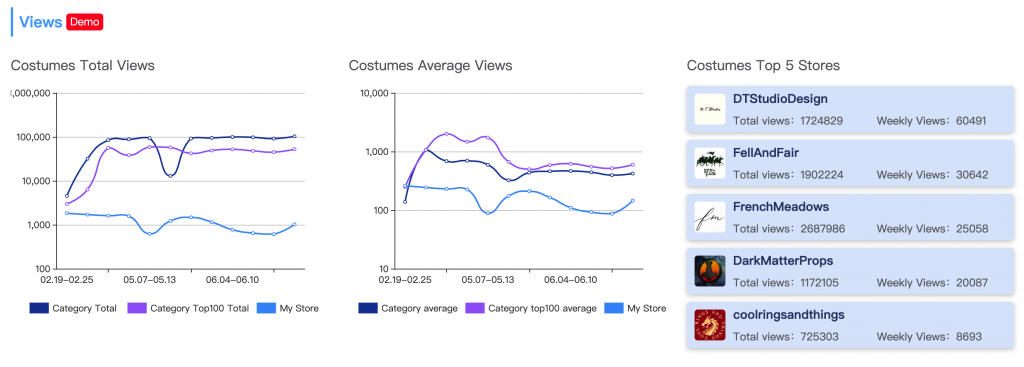
Task: Click 06.04-06.10 label on Average Views chart
Action: (570, 279)
